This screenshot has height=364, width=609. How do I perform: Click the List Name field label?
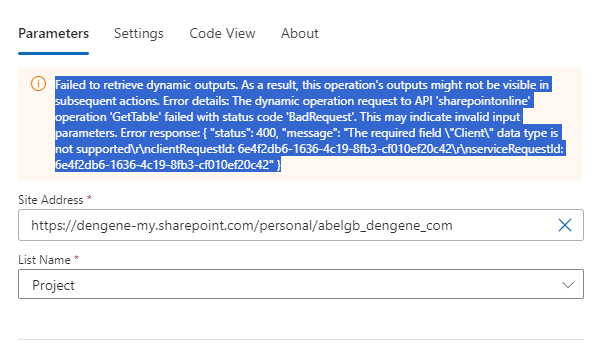[x=44, y=260]
